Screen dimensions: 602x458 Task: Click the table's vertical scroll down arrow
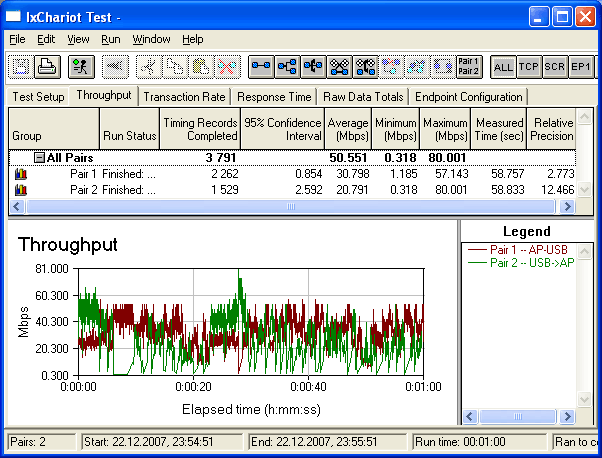(584, 189)
